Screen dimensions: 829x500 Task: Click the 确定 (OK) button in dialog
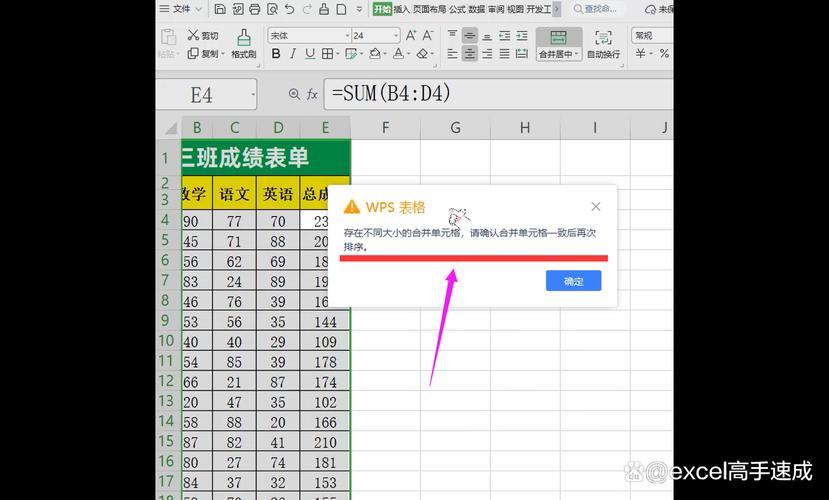click(x=574, y=281)
